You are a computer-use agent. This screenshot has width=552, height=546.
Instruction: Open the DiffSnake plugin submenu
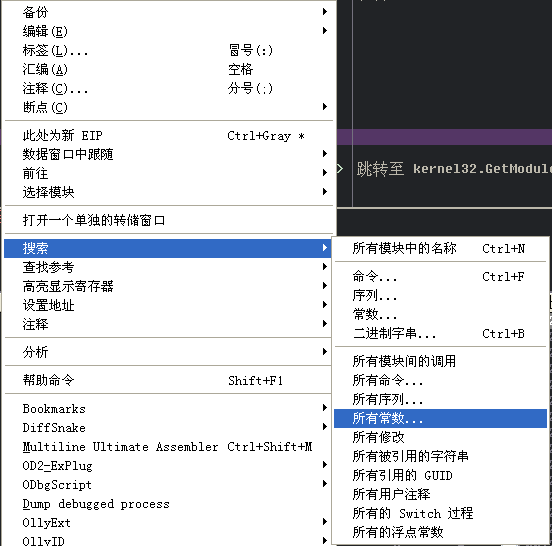(x=168, y=427)
